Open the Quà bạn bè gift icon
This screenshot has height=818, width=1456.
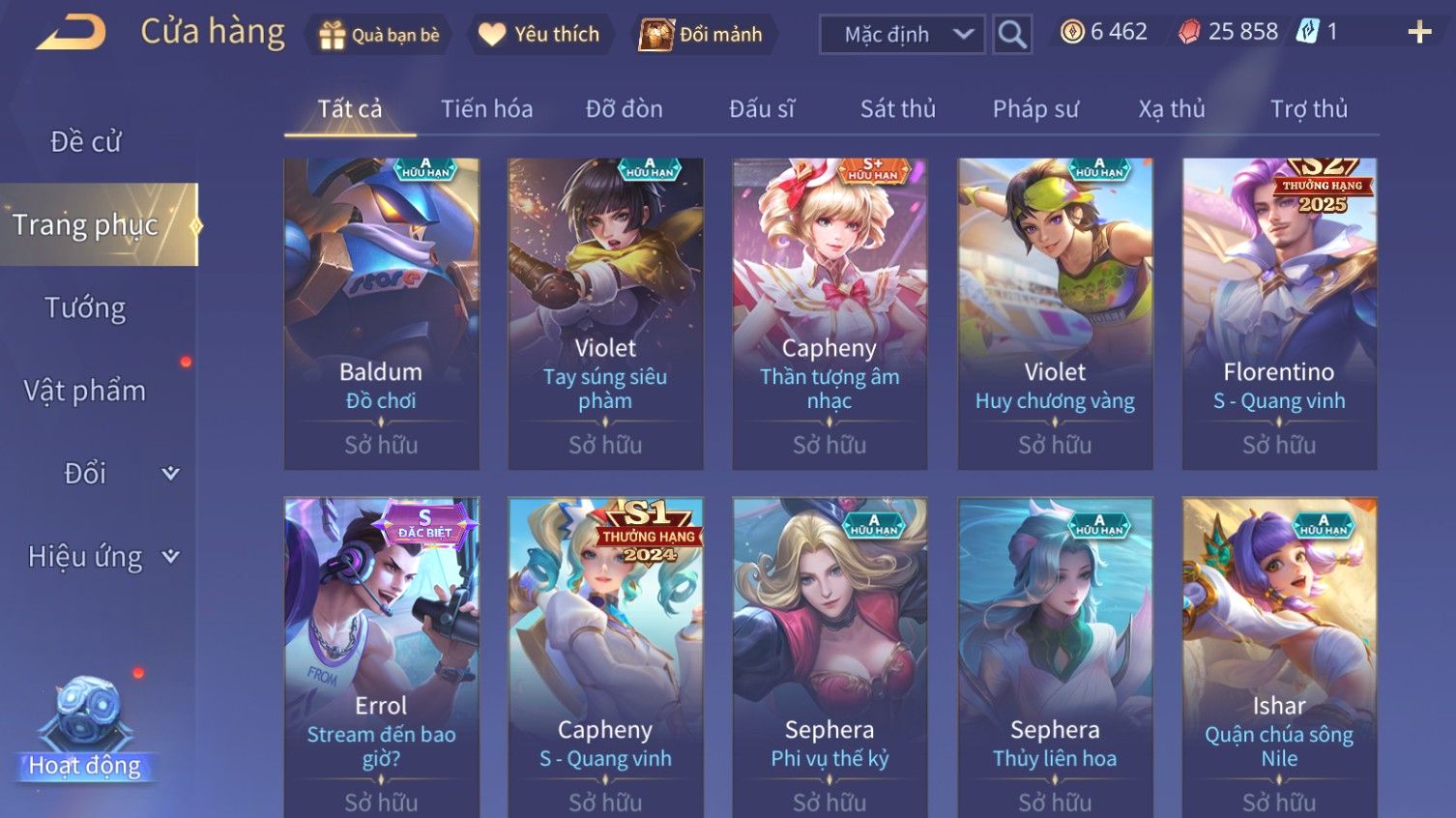tap(332, 35)
